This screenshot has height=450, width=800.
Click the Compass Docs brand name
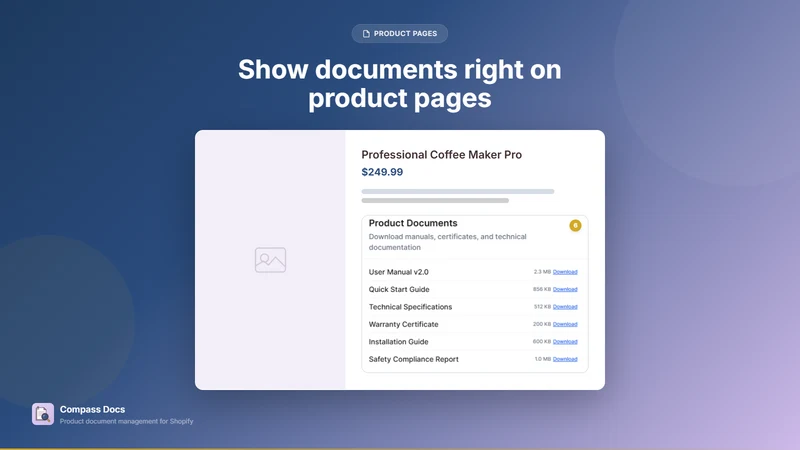(92, 409)
